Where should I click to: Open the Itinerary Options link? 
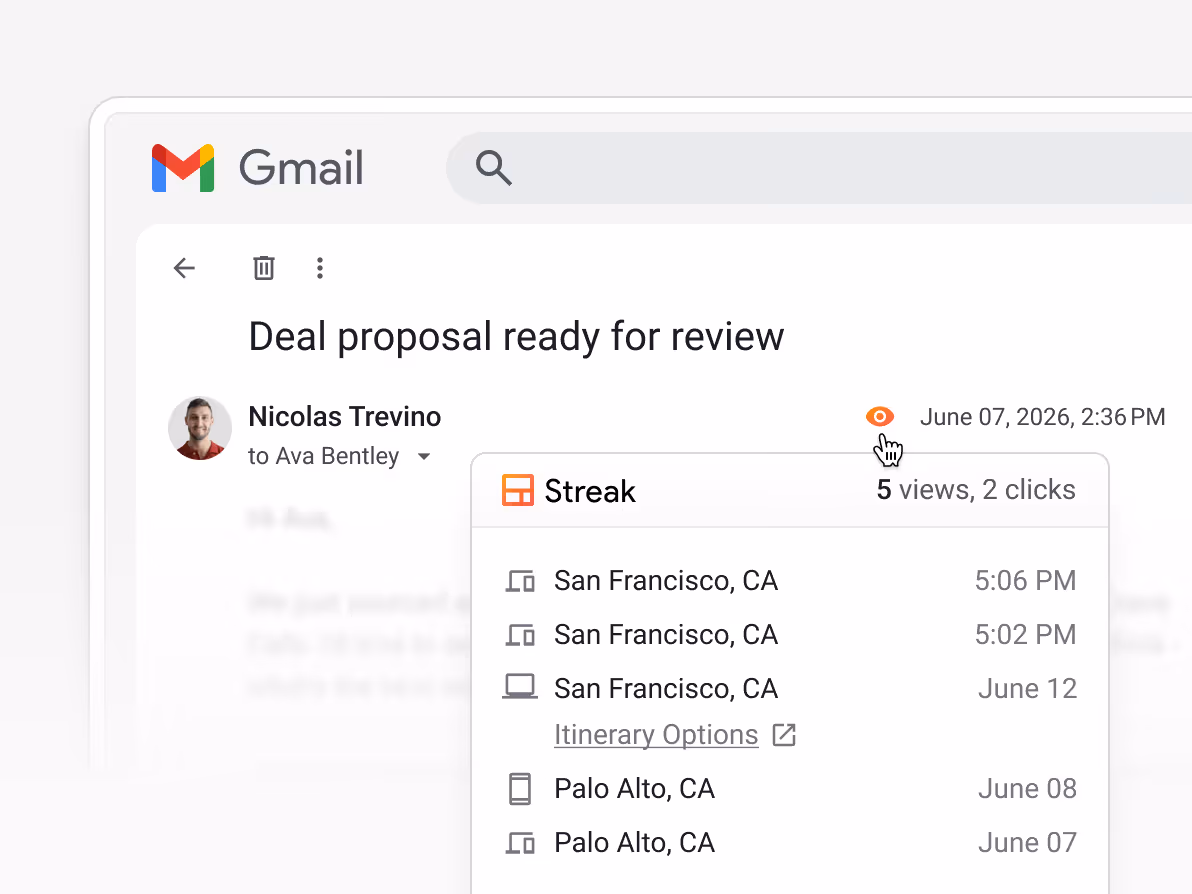click(656, 735)
